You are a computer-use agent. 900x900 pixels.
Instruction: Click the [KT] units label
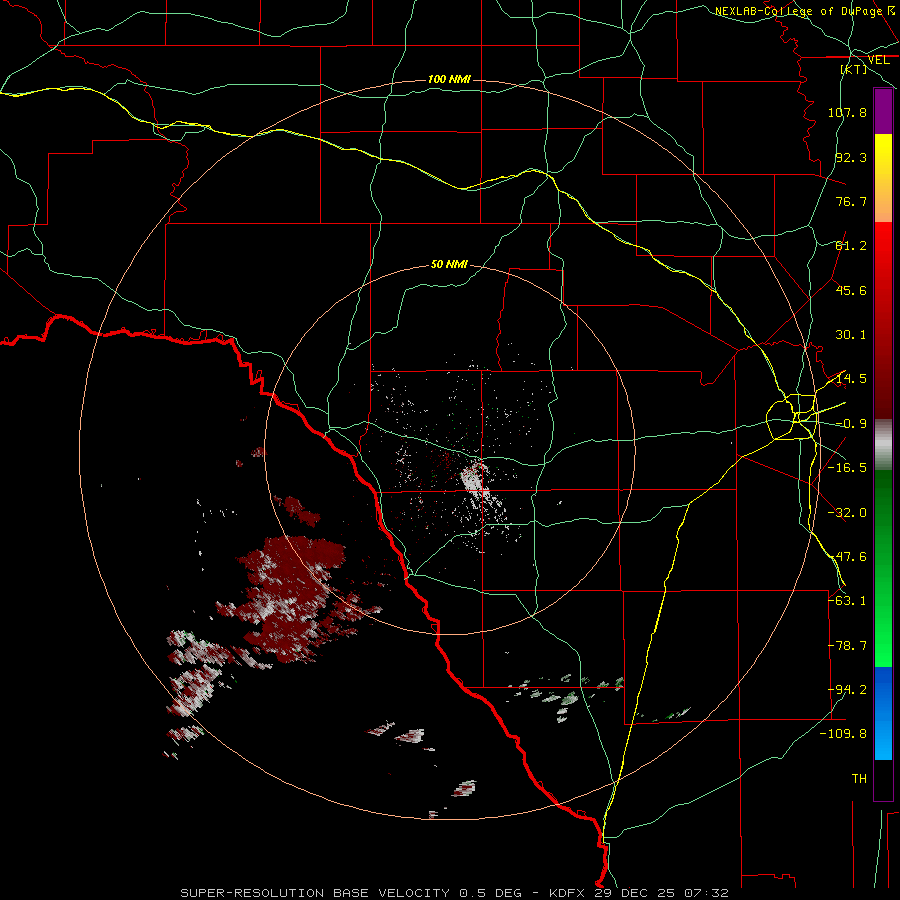pyautogui.click(x=854, y=69)
